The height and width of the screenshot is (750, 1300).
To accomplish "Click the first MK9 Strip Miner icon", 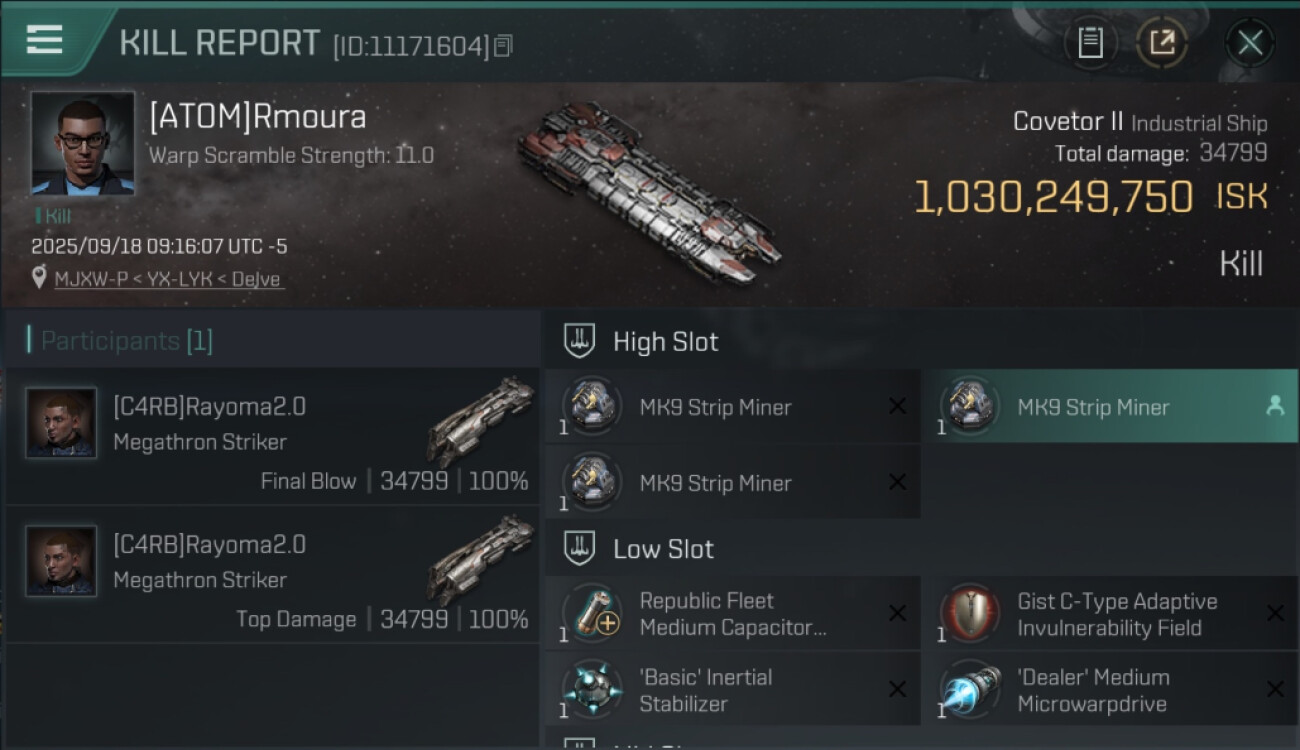I will [x=592, y=406].
